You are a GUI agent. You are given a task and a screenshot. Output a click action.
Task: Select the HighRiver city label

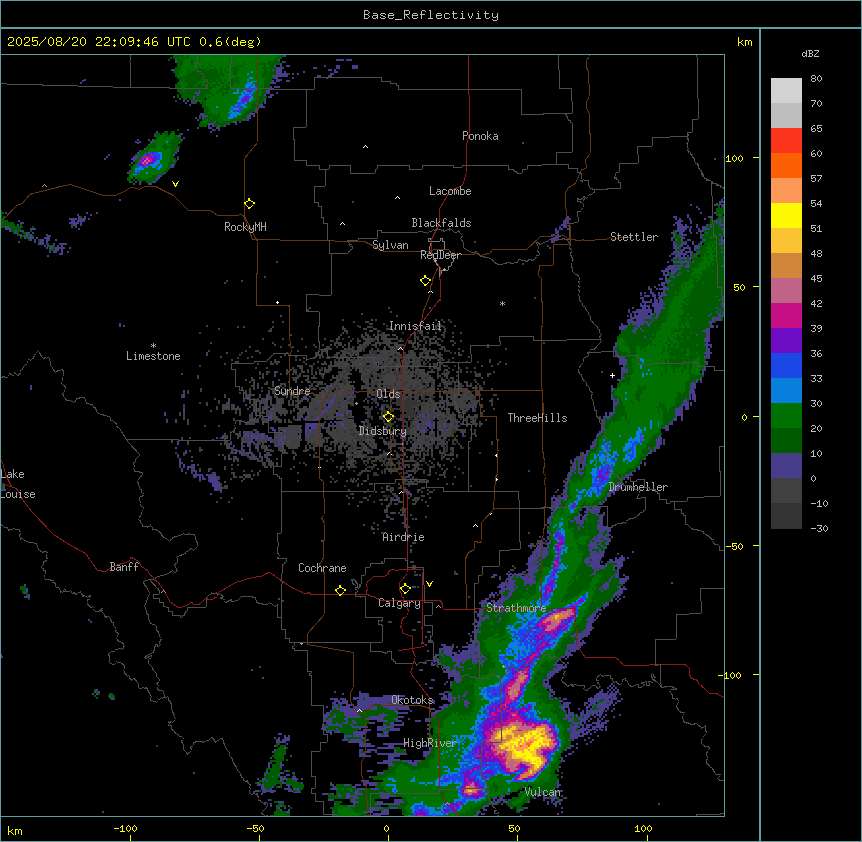(x=430, y=743)
